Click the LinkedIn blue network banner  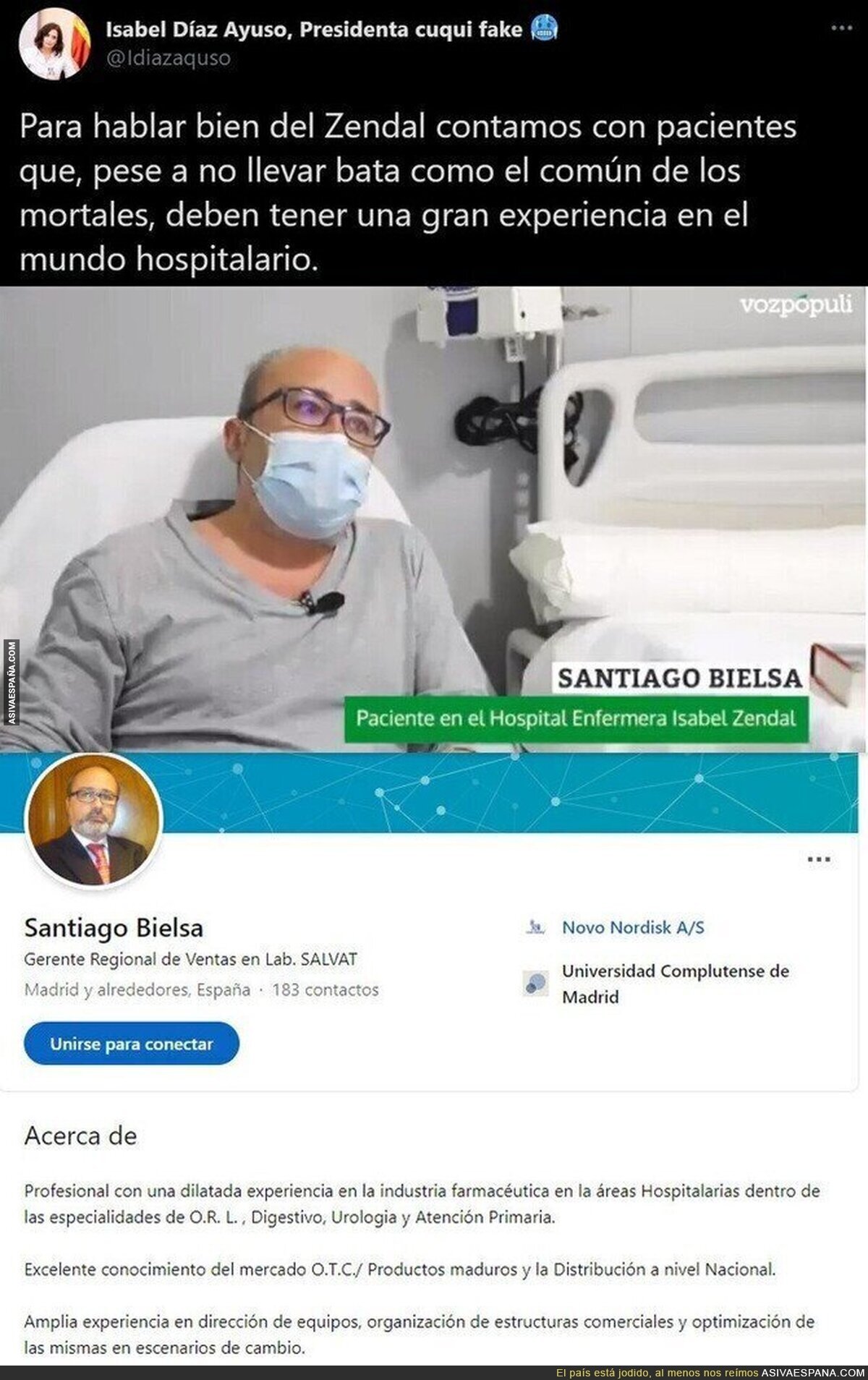pos(506,792)
